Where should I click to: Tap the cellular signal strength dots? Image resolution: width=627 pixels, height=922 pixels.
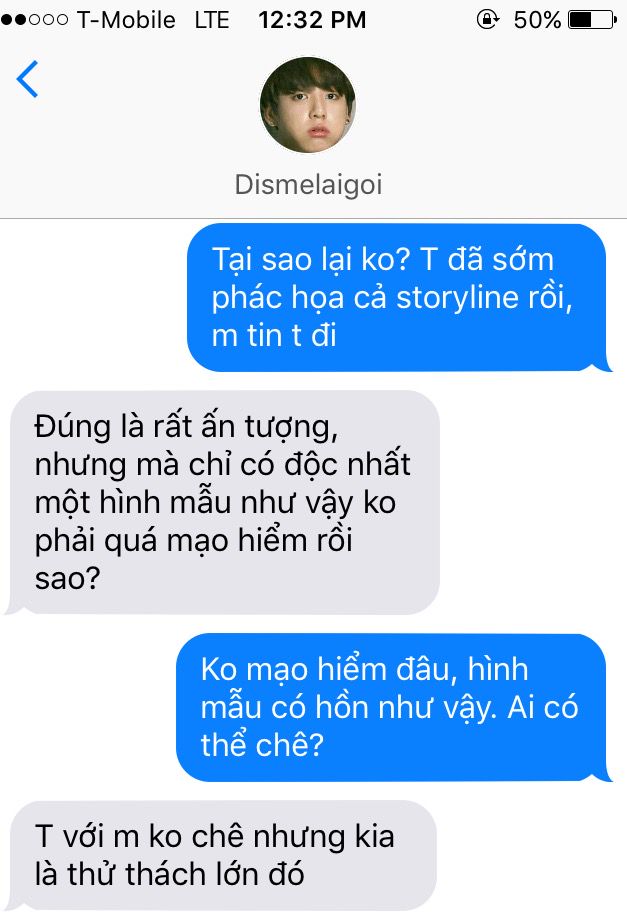tap(35, 20)
